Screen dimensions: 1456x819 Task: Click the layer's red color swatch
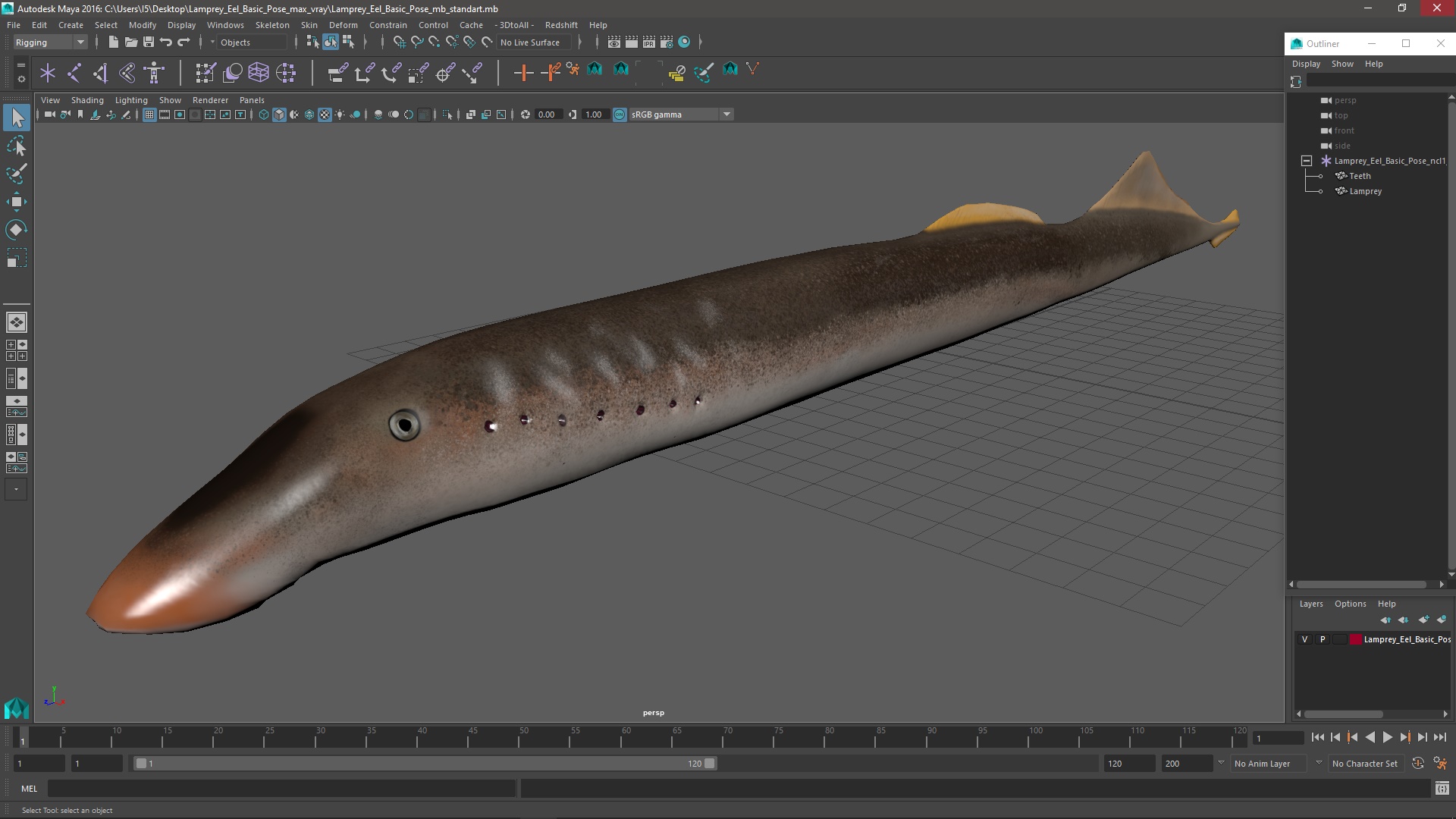pos(1355,639)
